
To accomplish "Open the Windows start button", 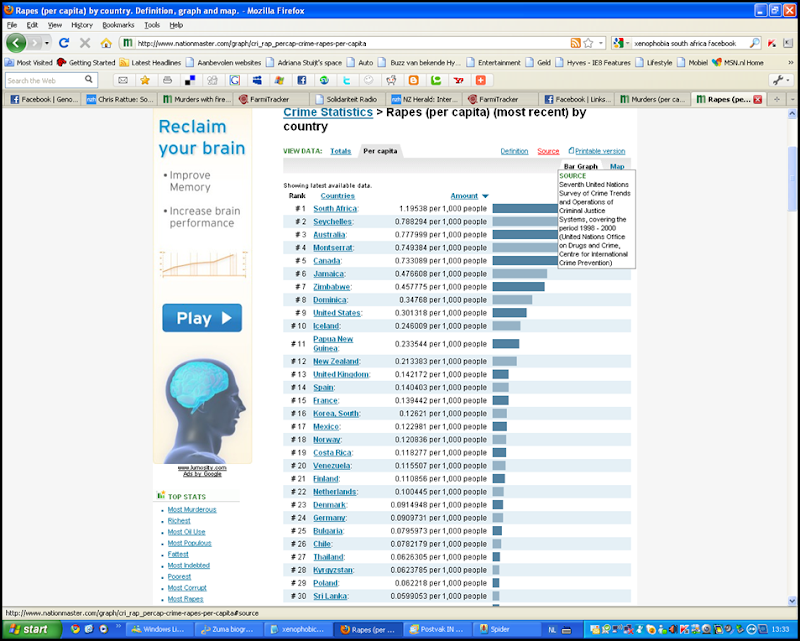I will (x=32, y=629).
